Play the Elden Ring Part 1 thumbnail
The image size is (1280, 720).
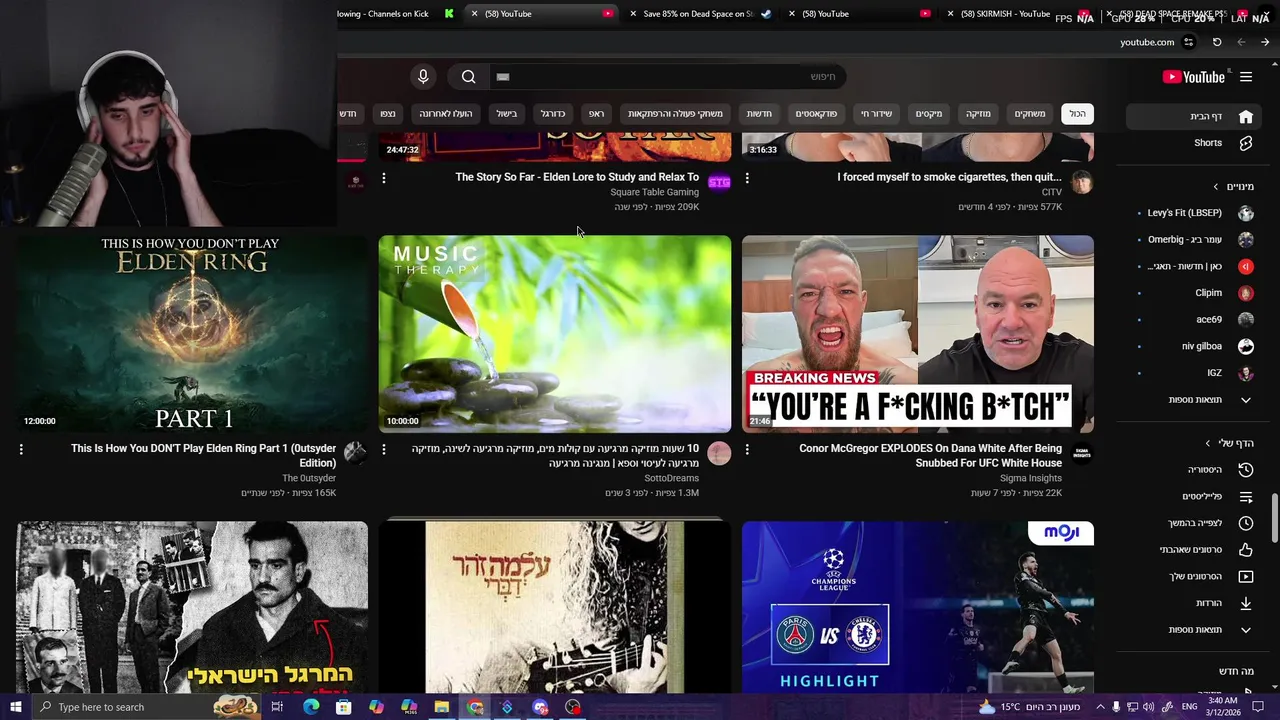[x=192, y=334]
